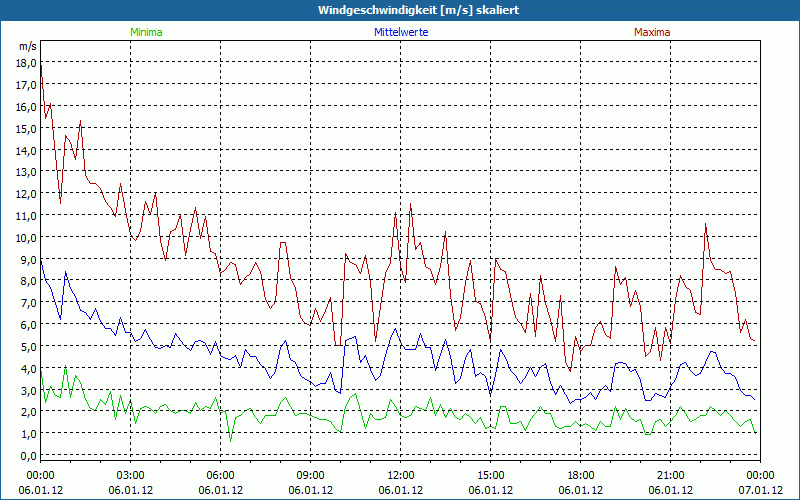Click the 4,0 y-axis value
The width and height of the screenshot is (800, 500).
coord(29,368)
